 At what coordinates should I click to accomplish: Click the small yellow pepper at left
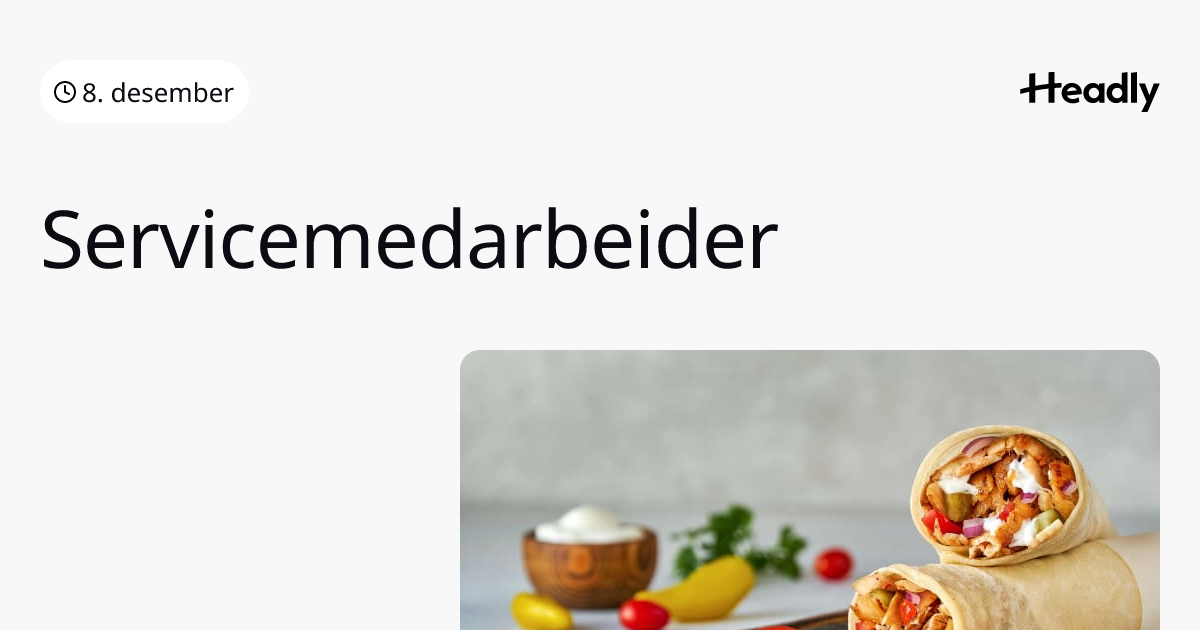click(541, 611)
